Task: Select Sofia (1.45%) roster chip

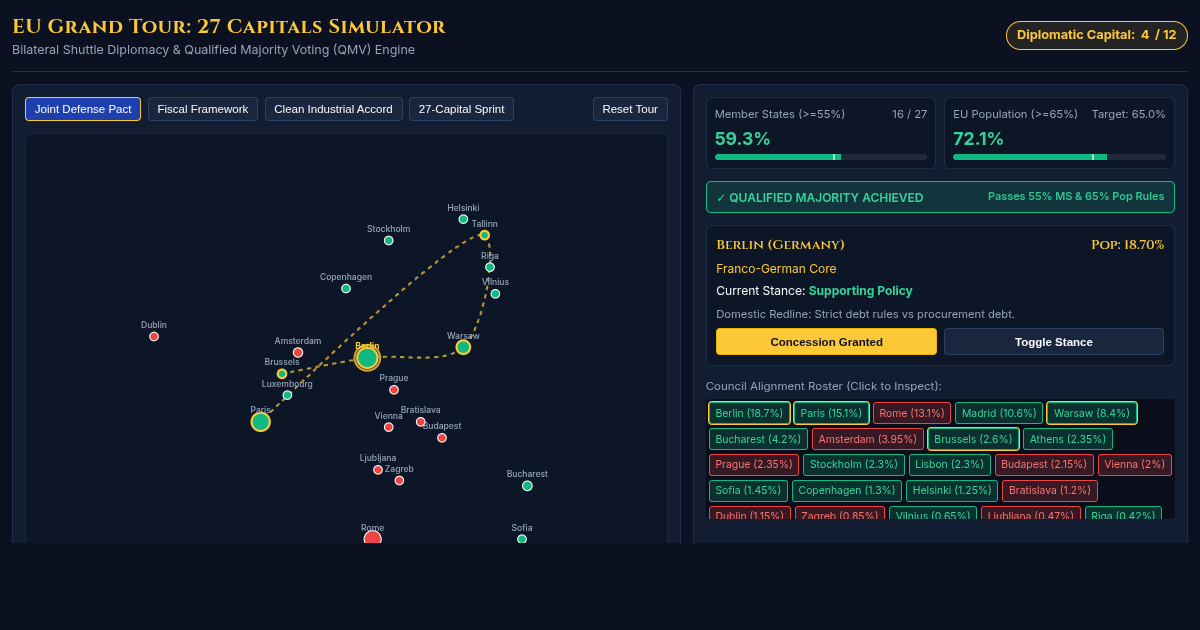Action: 749,491
